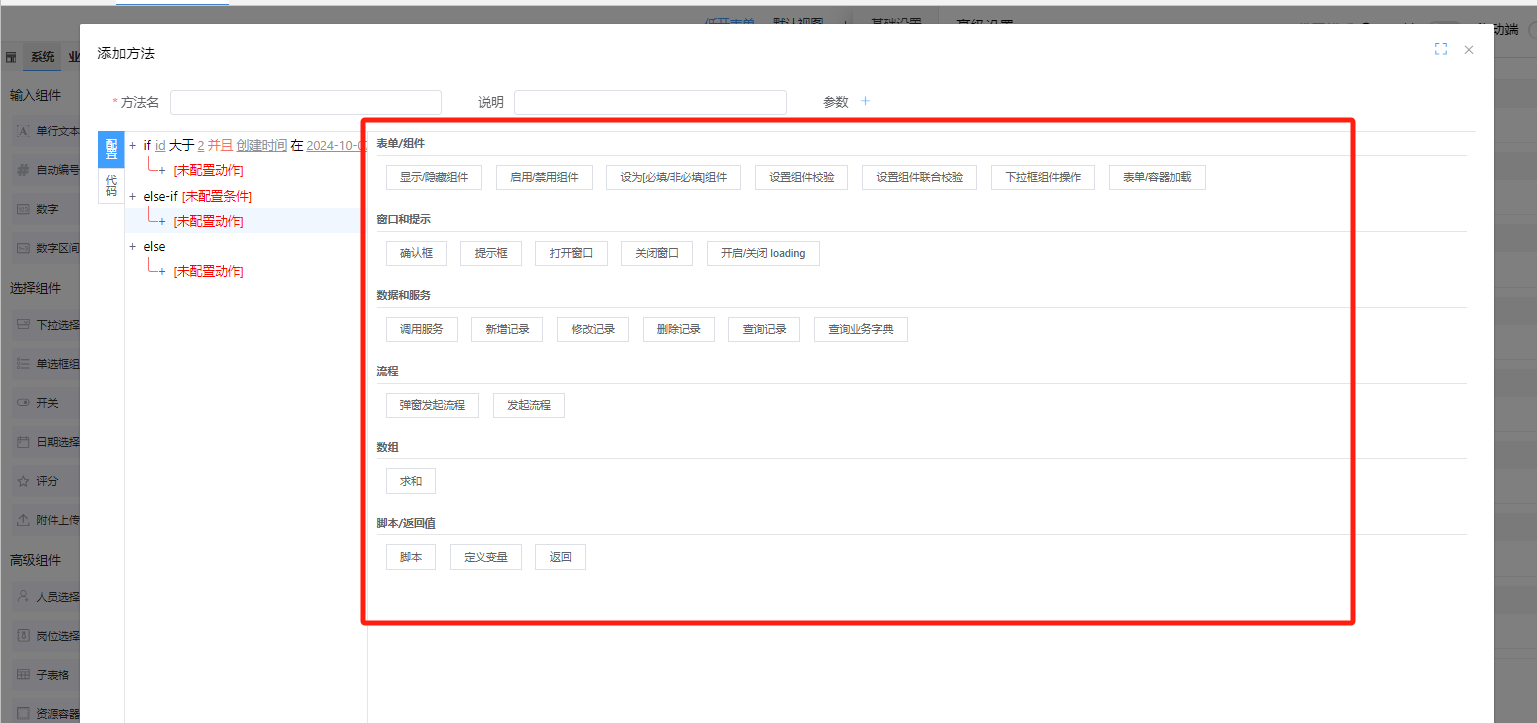1537x723 pixels.
Task: Click the 创建时间 field link in condition
Action: (262, 146)
